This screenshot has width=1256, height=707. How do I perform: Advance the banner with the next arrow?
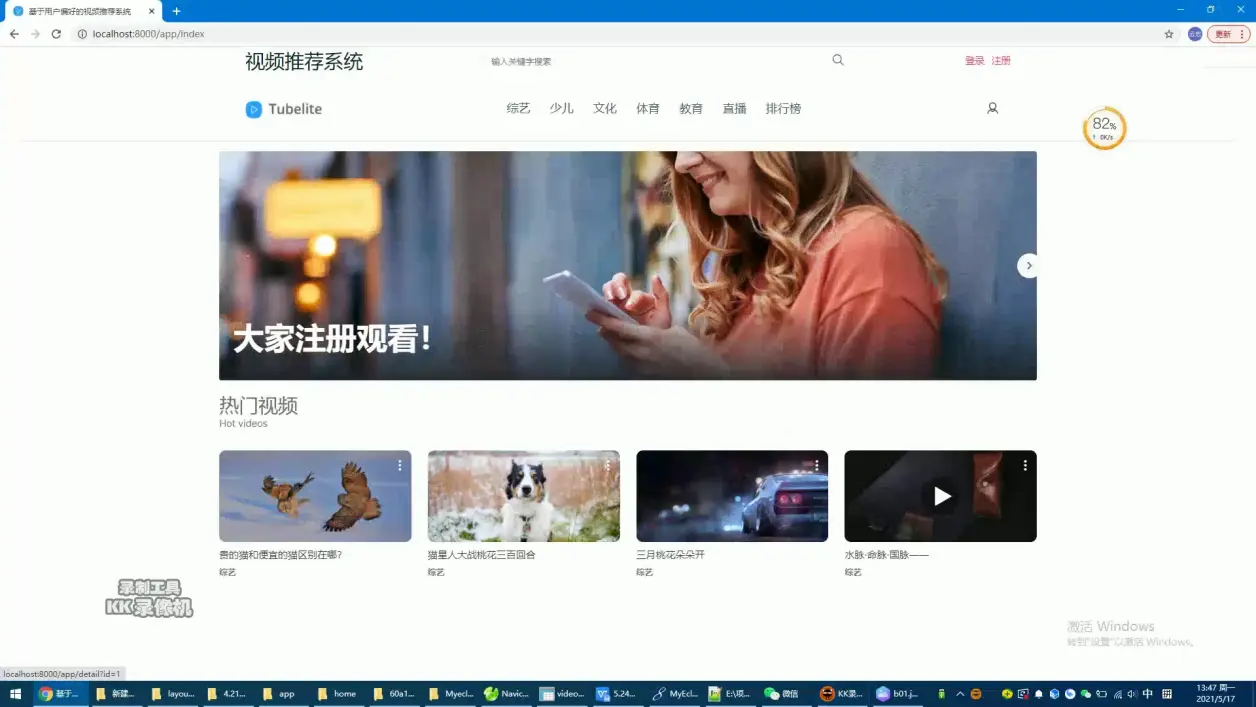coord(1028,266)
